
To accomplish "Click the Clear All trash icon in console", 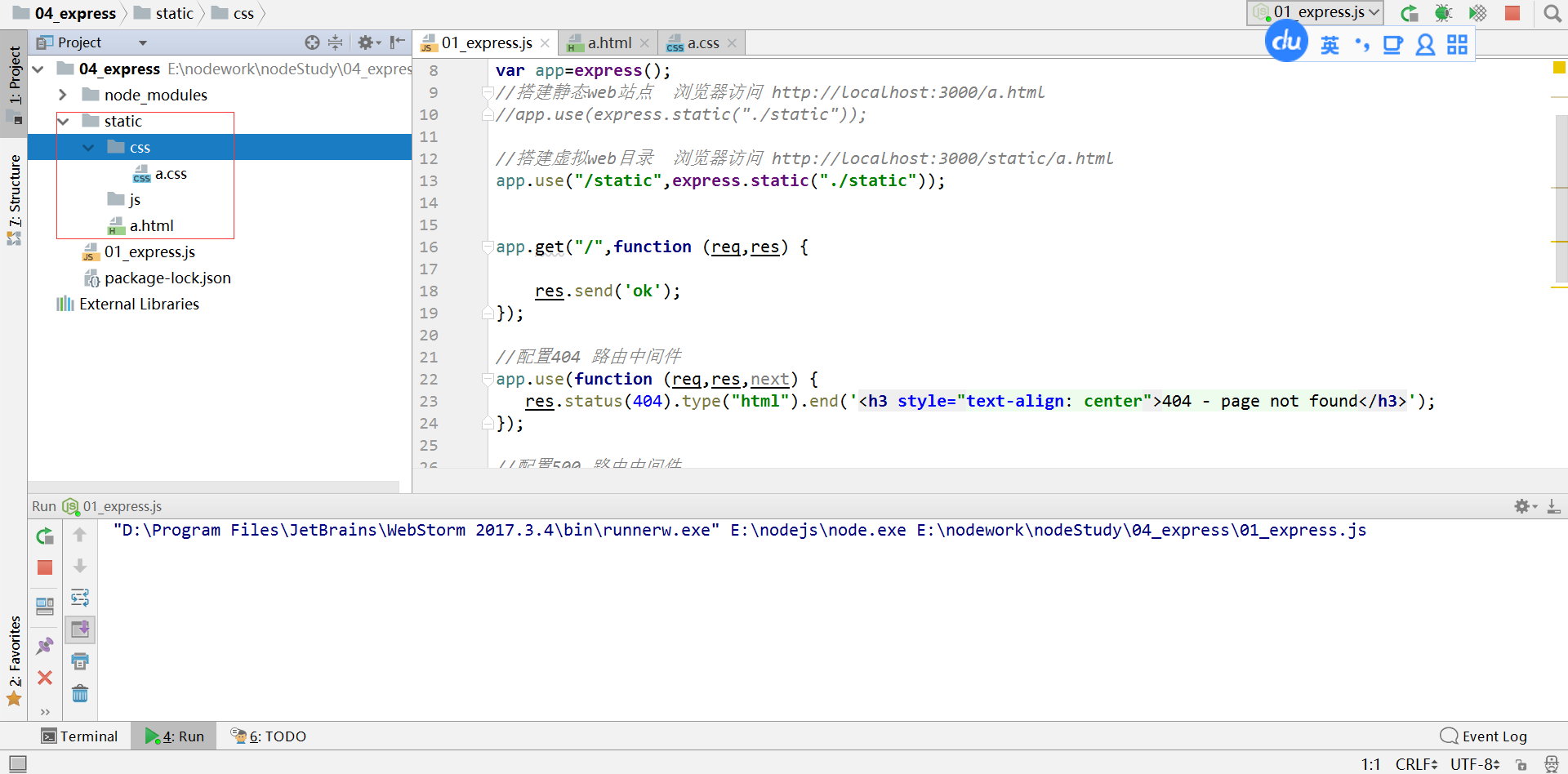I will click(x=80, y=694).
